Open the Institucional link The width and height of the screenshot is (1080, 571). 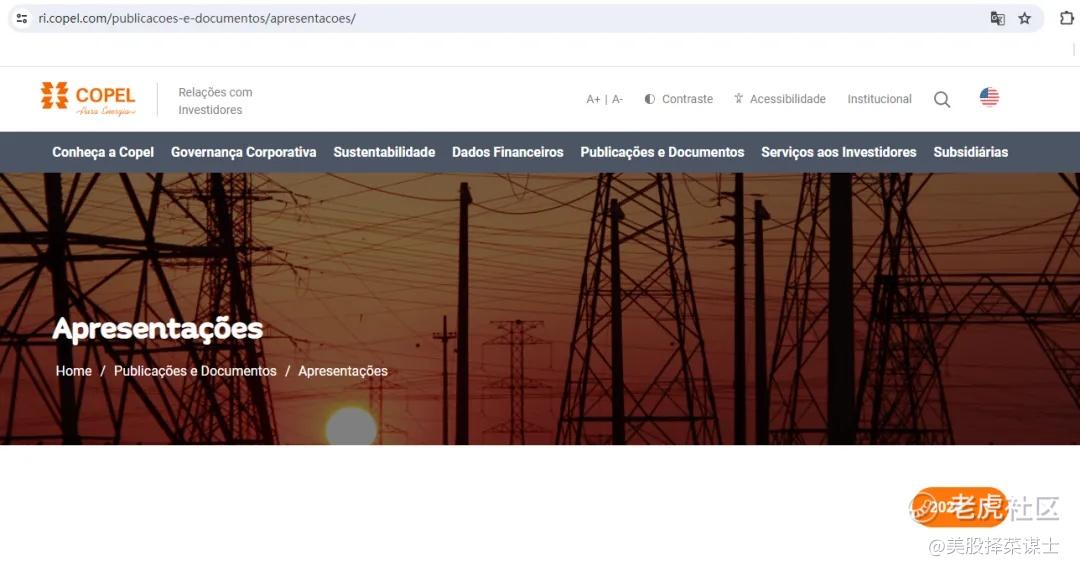point(880,99)
